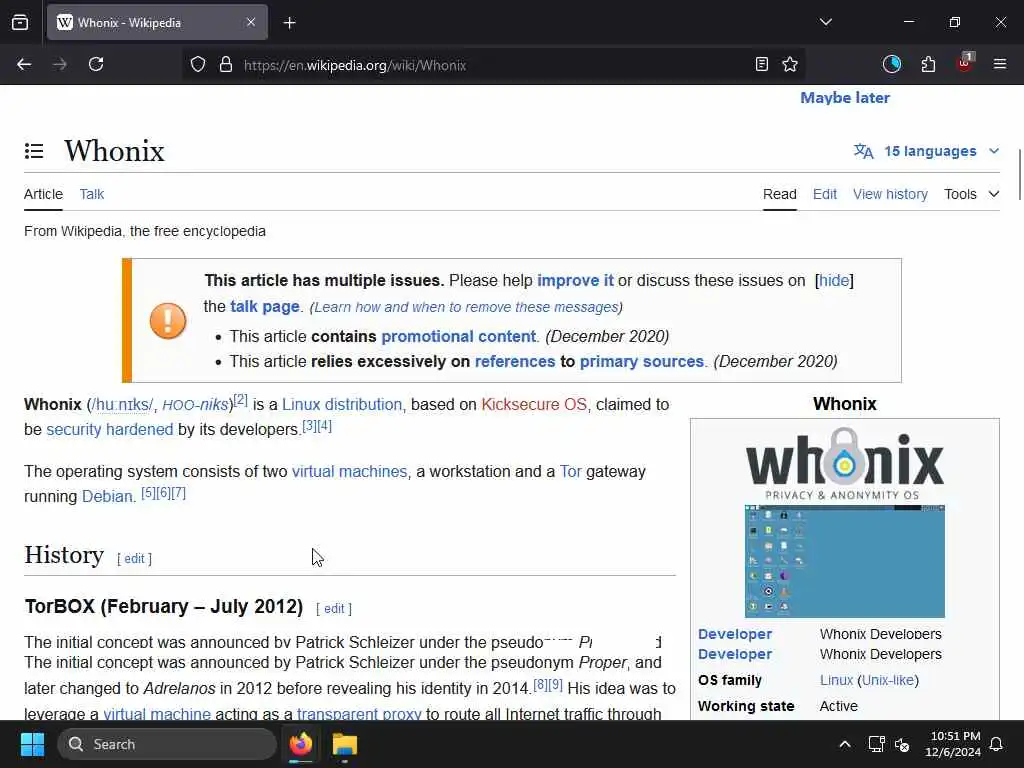The width and height of the screenshot is (1024, 768).
Task: Open muted volume tray icon
Action: point(902,744)
